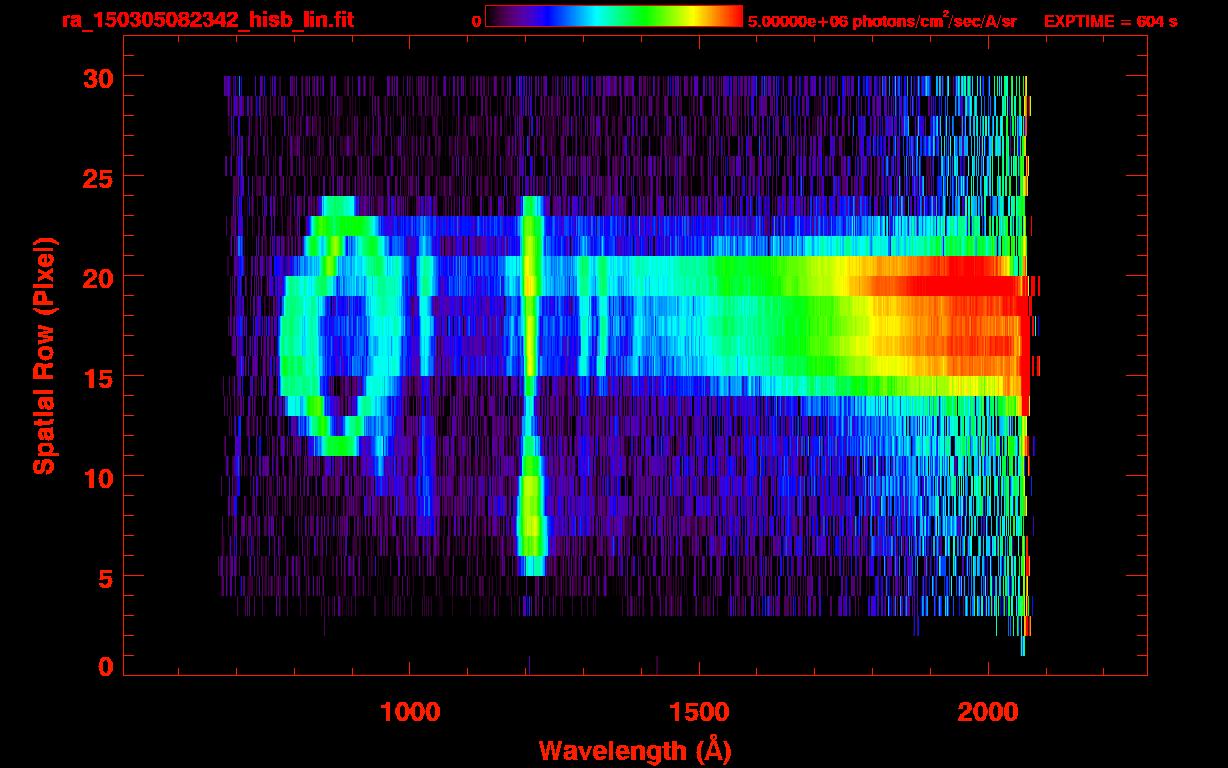Image resolution: width=1228 pixels, height=768 pixels.
Task: Click the rainbow color scale bar
Action: [x=614, y=17]
